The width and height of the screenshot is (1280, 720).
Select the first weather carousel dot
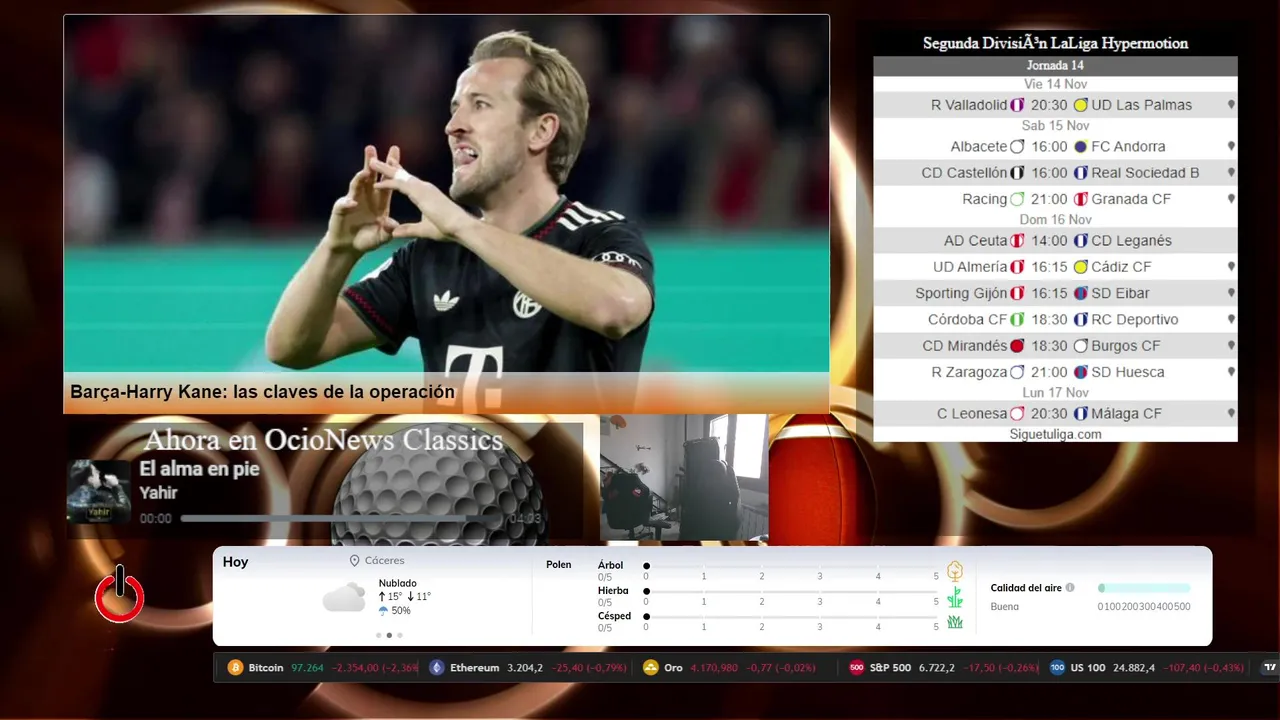point(378,635)
